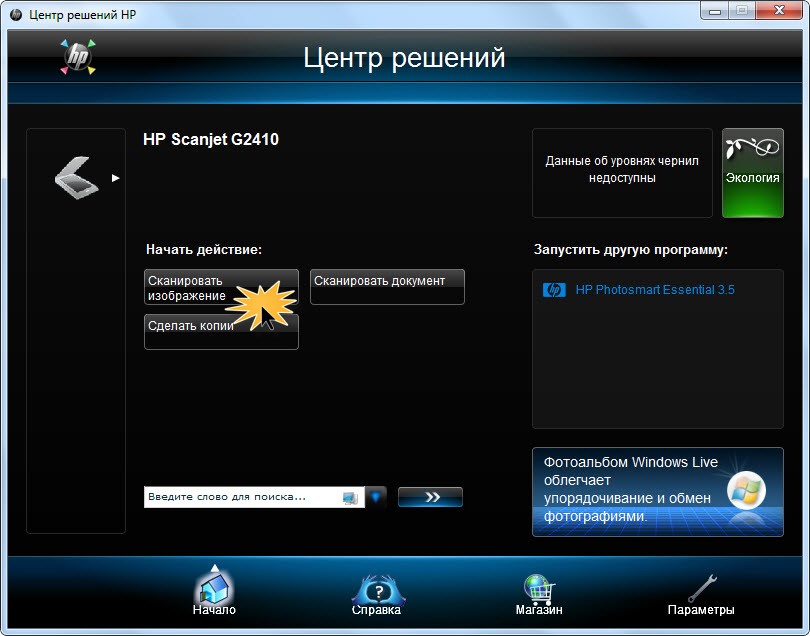Screen dimensions: 810x636
Task: Click the HP logo in the header
Action: [78, 57]
